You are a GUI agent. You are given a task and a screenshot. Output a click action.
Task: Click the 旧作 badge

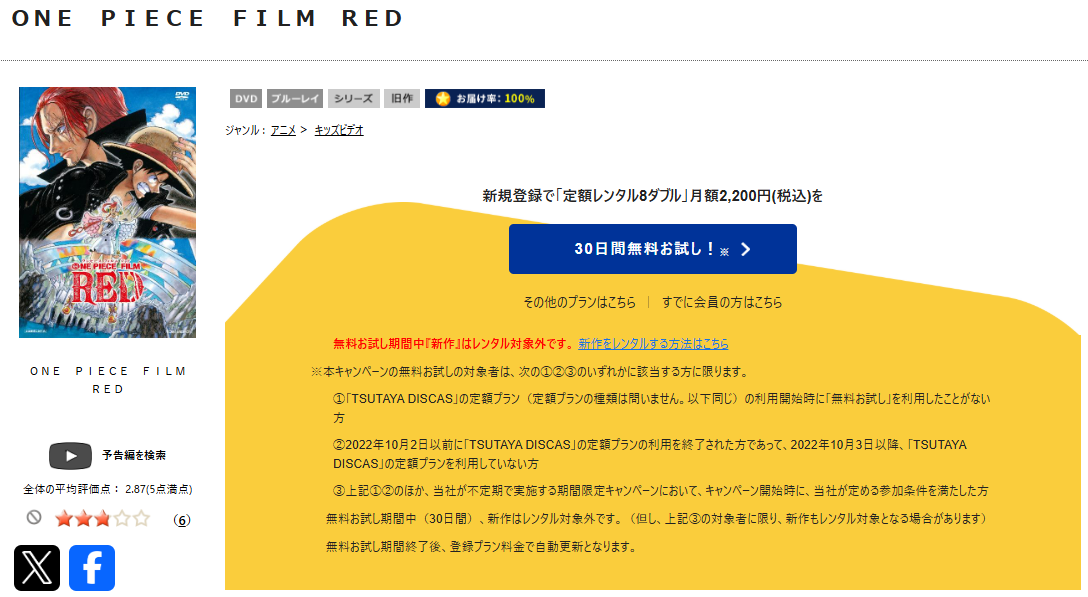click(x=401, y=98)
